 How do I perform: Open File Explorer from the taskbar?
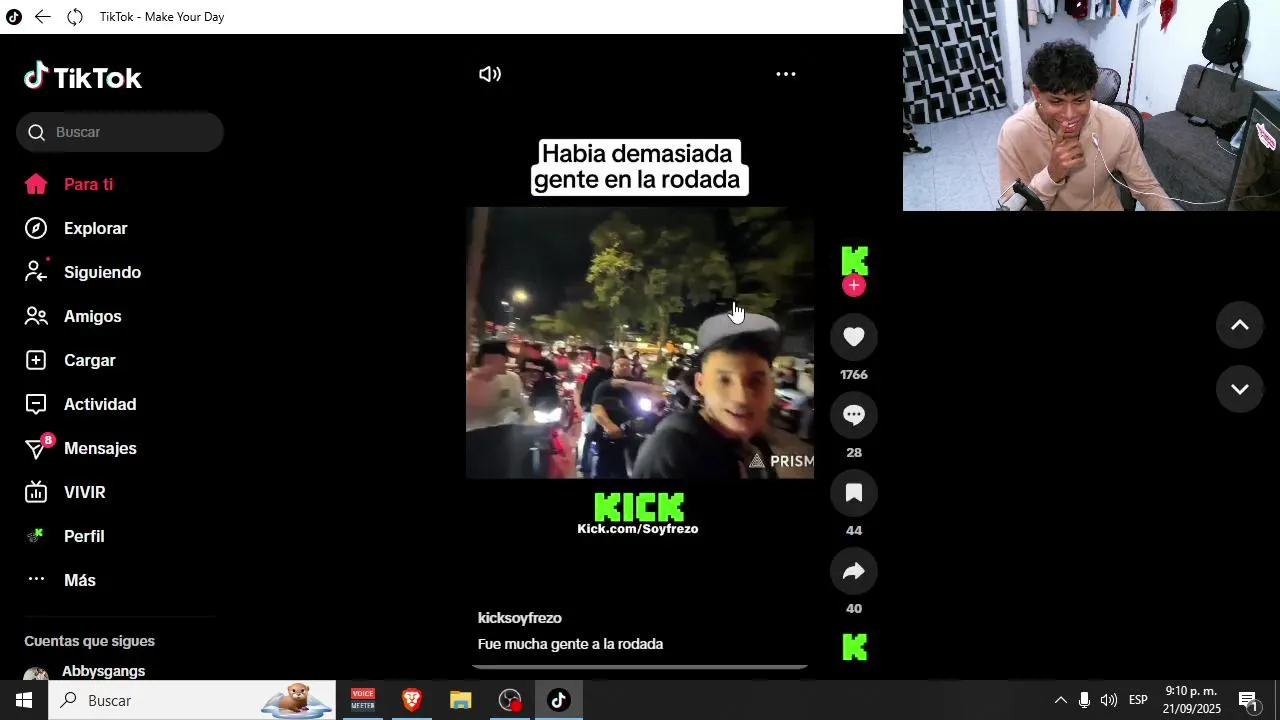(460, 700)
